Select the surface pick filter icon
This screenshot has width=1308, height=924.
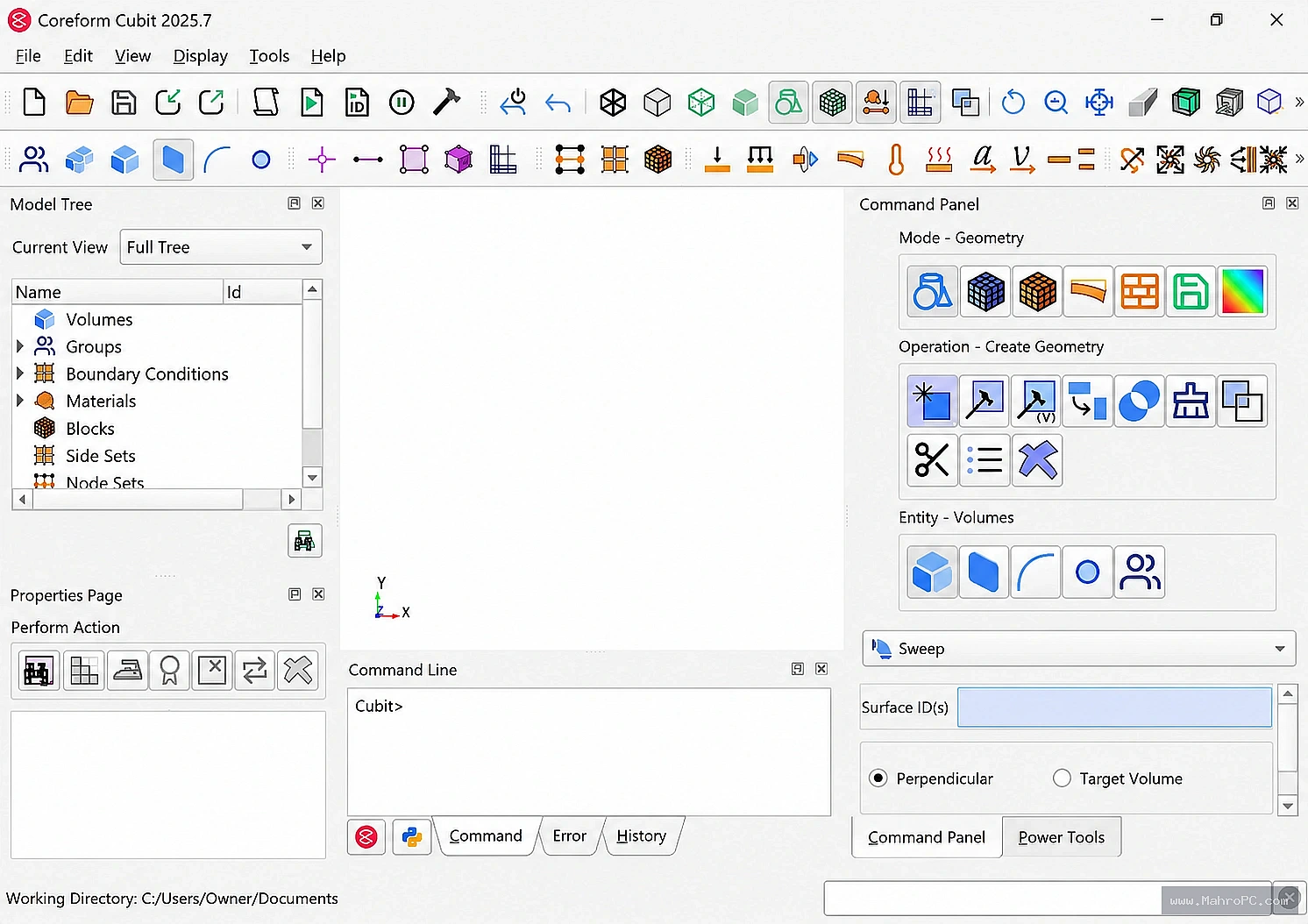173,160
